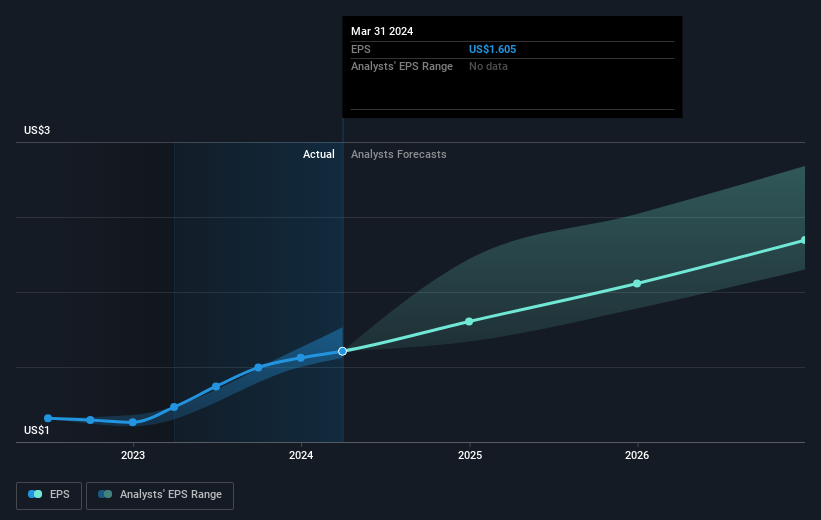This screenshot has height=520, width=821.
Task: Click the 2024 x-axis label
Action: coord(301,456)
